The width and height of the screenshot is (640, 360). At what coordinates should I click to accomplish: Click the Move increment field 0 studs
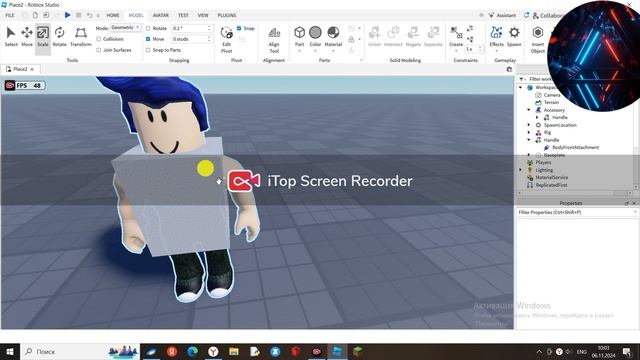192,39
